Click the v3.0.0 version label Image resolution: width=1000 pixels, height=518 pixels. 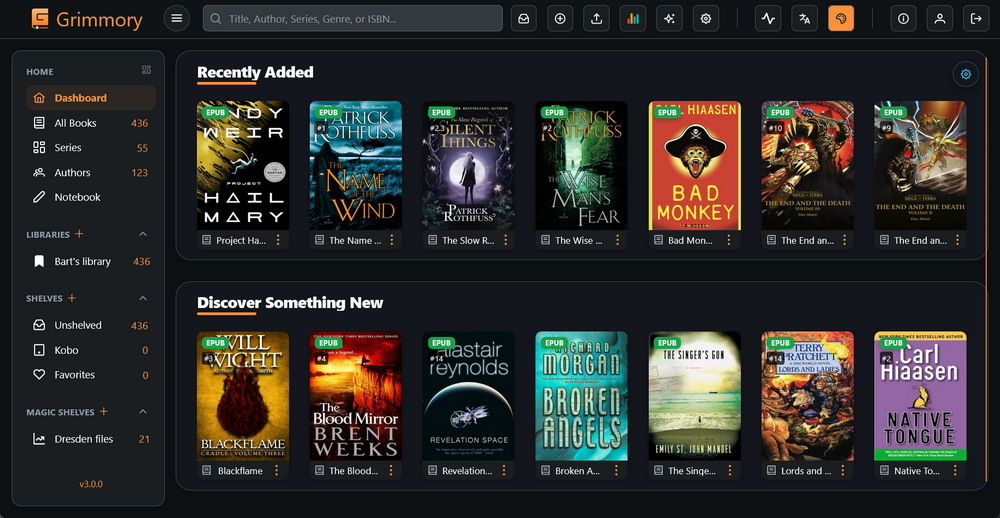91,484
